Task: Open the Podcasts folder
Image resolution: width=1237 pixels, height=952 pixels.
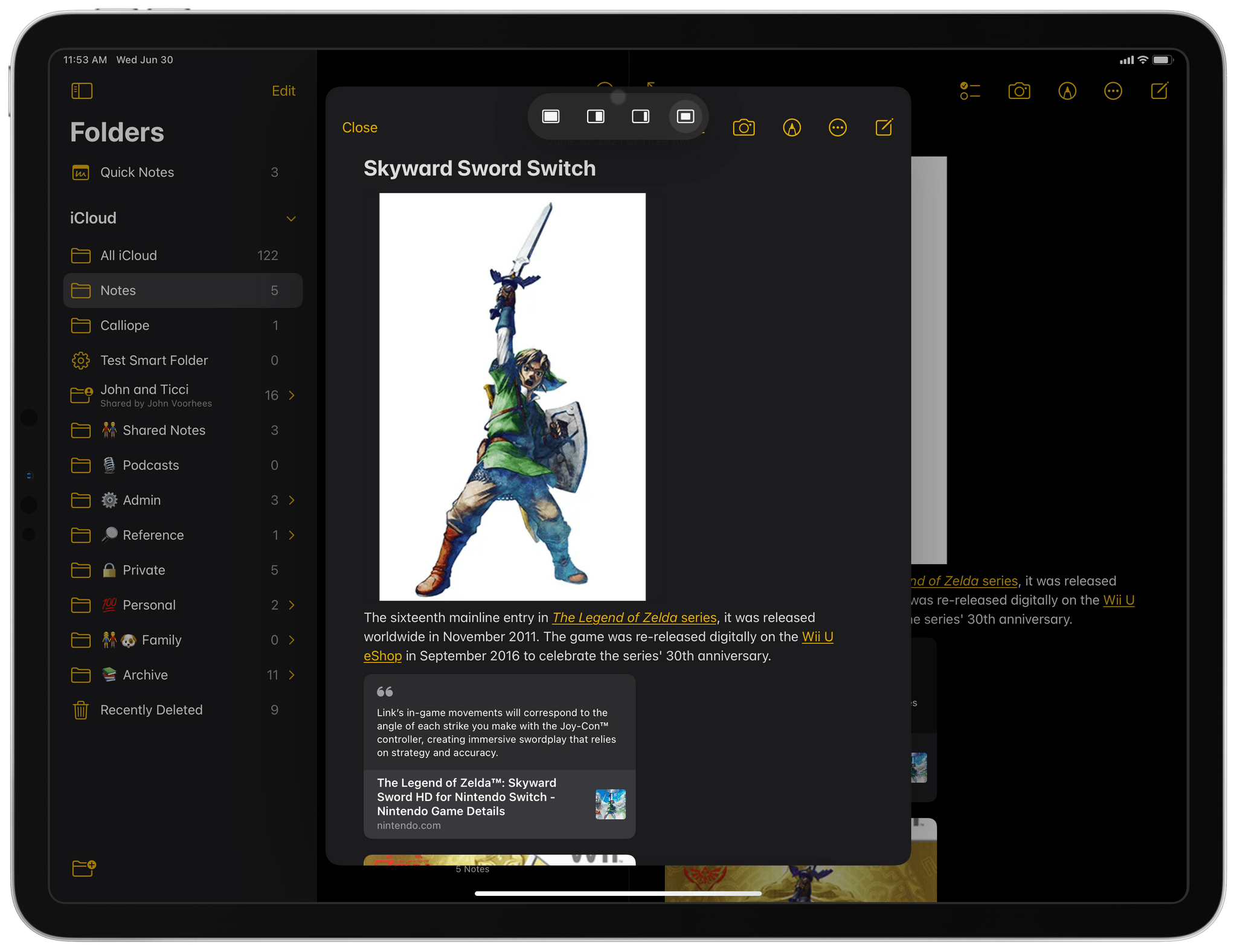Action: click(182, 465)
